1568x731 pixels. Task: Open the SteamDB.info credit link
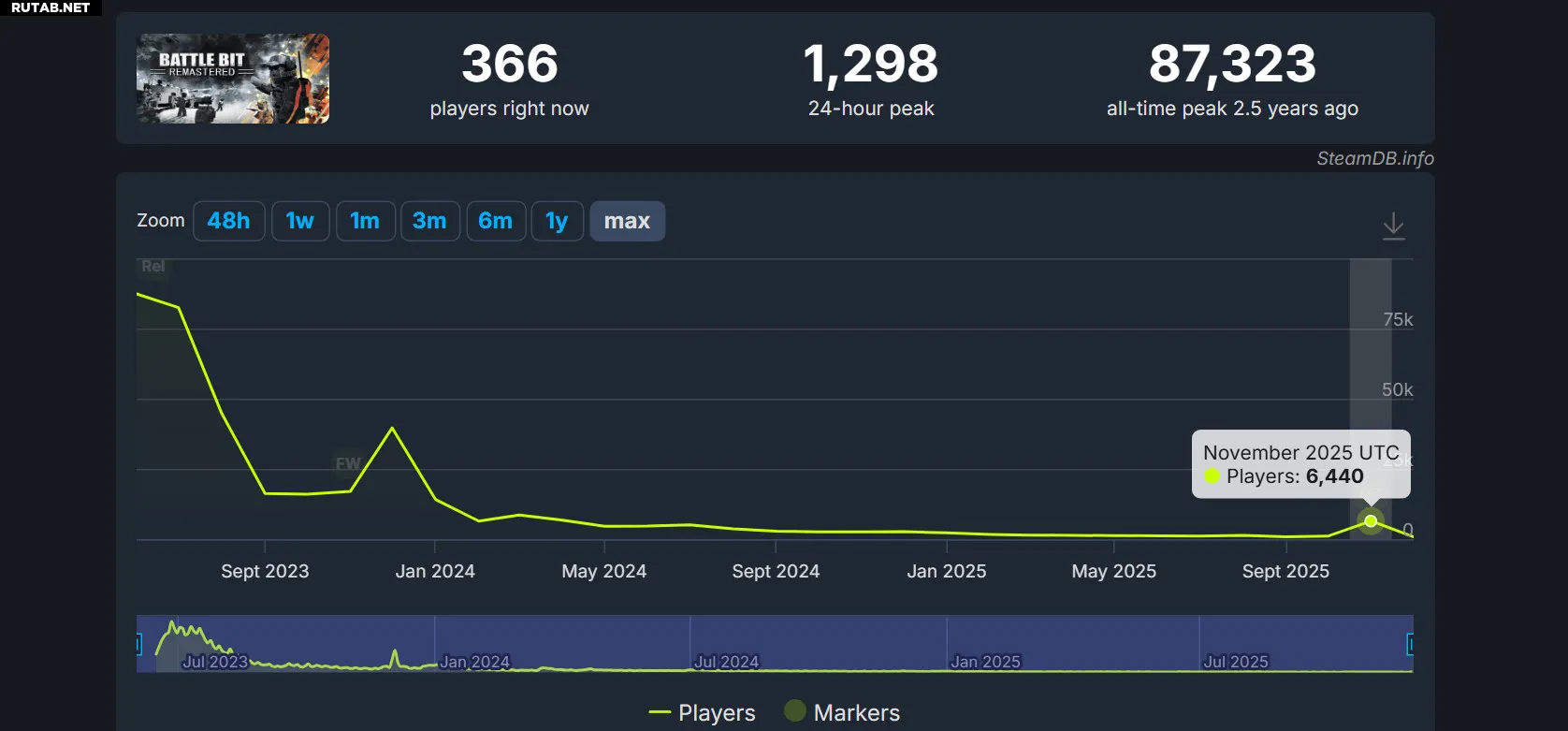[1374, 158]
